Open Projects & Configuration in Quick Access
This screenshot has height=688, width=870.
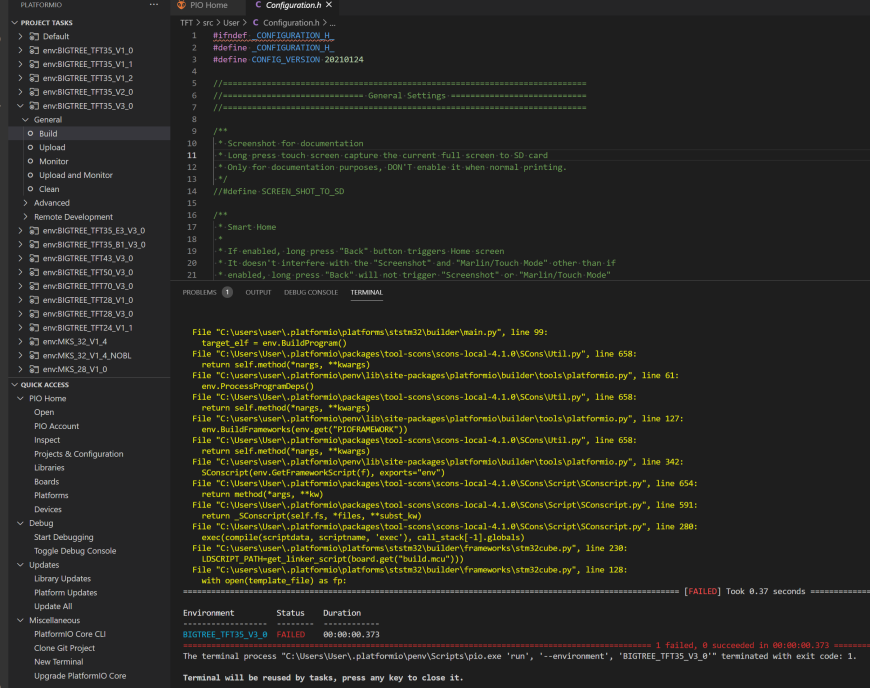(x=79, y=454)
